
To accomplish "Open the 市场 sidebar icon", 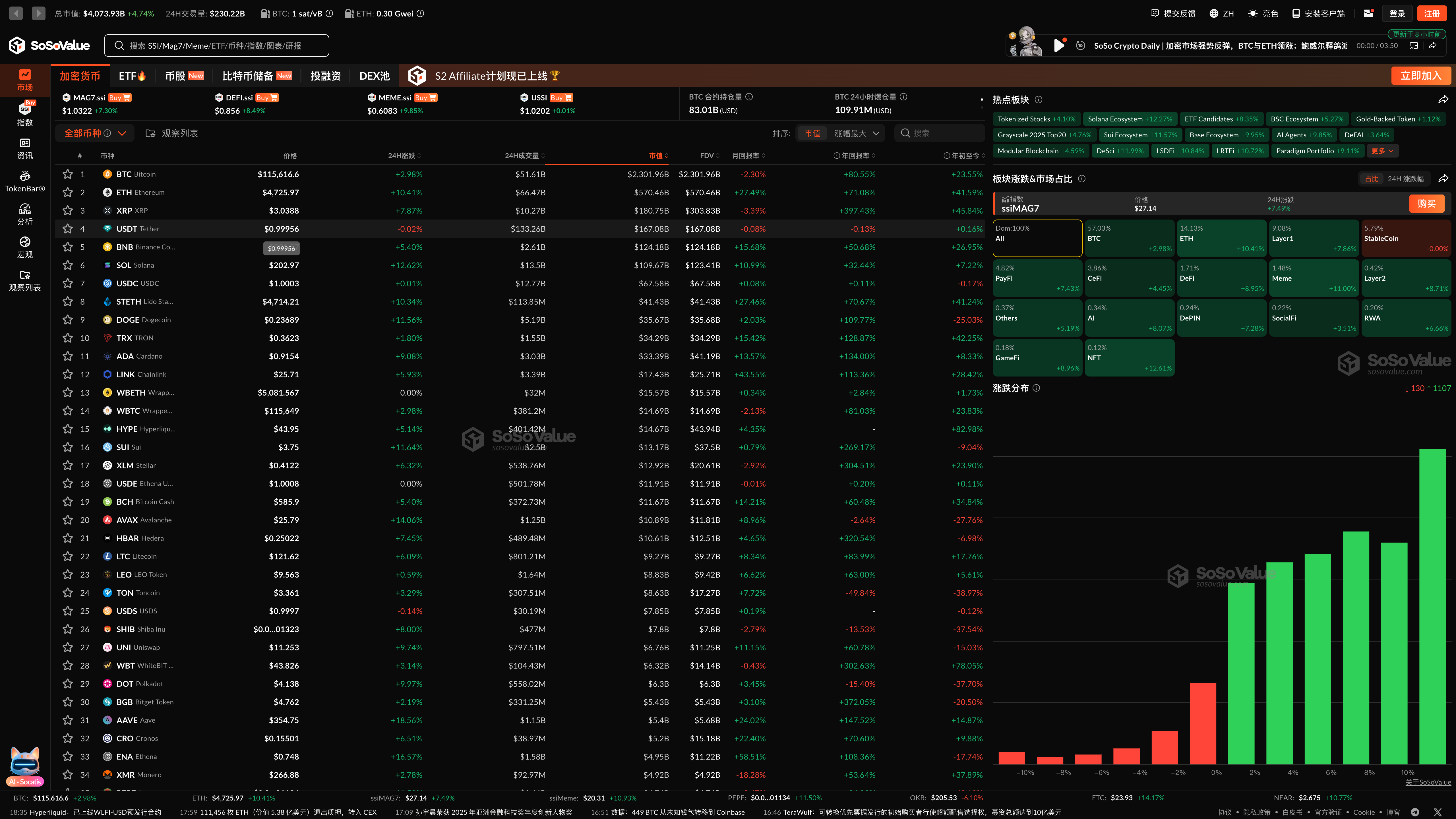I will tap(25, 80).
